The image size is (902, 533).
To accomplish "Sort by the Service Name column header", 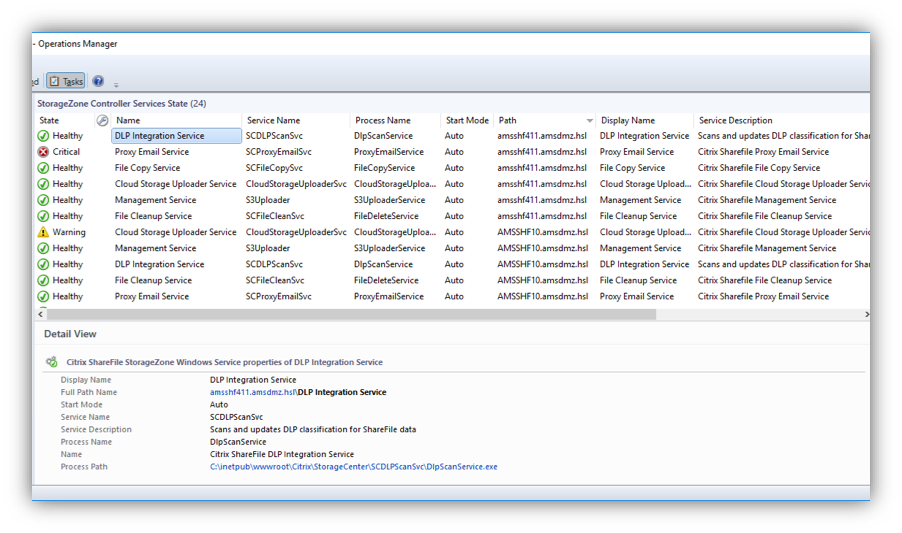I will 274,120.
